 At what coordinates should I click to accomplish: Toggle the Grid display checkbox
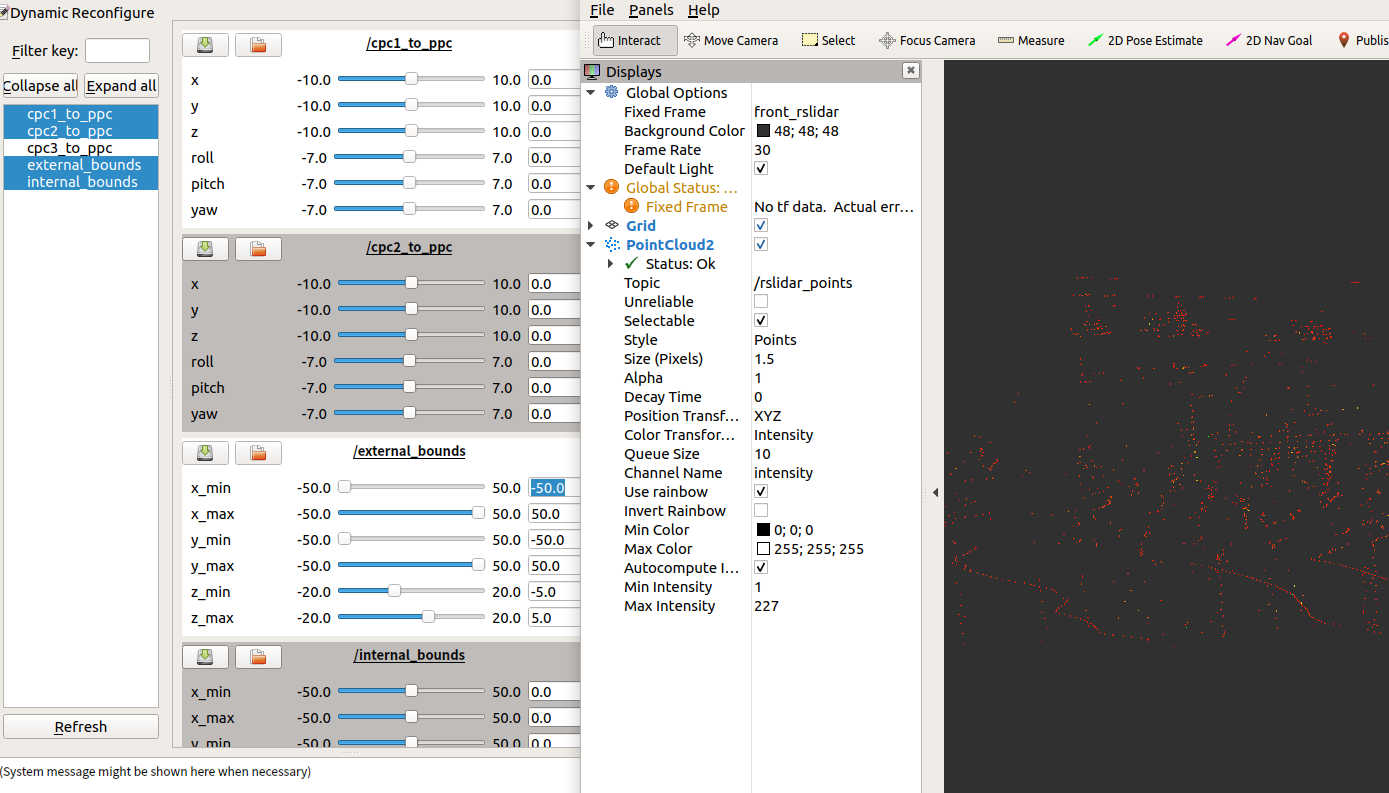click(x=761, y=225)
